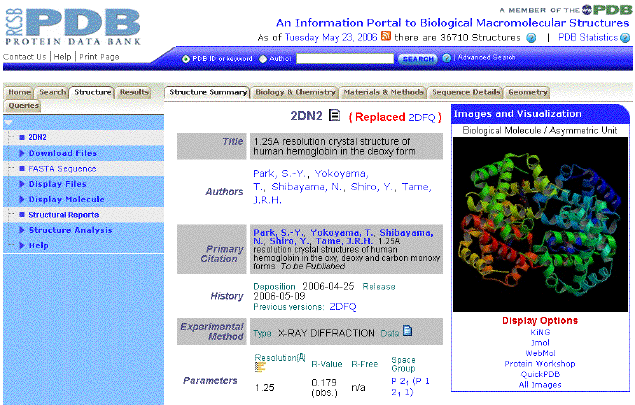This screenshot has height=405, width=635.
Task: Click the help icon beside SEARCH button
Action: point(449,58)
